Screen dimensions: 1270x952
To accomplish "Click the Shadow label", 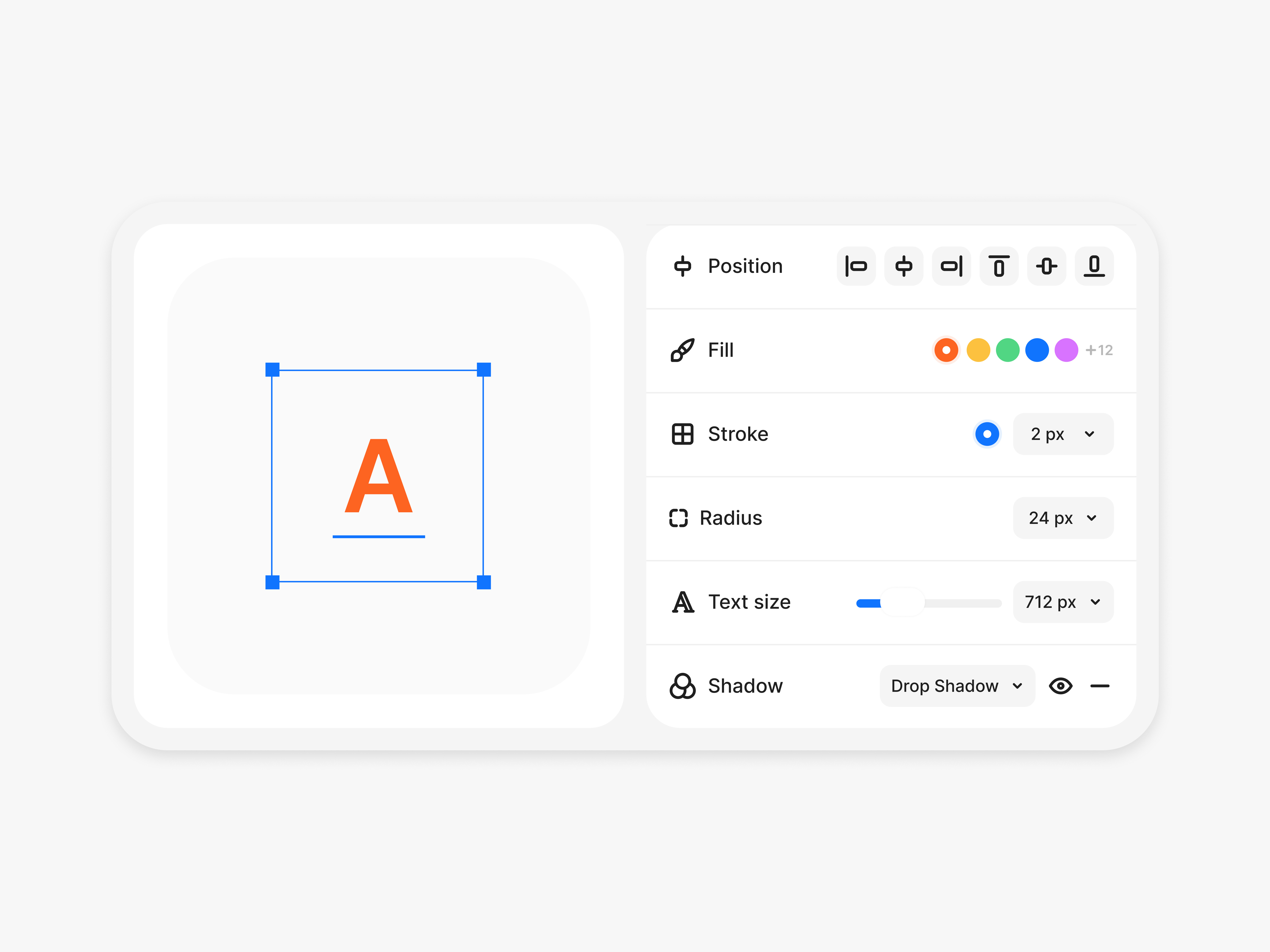I will [745, 686].
